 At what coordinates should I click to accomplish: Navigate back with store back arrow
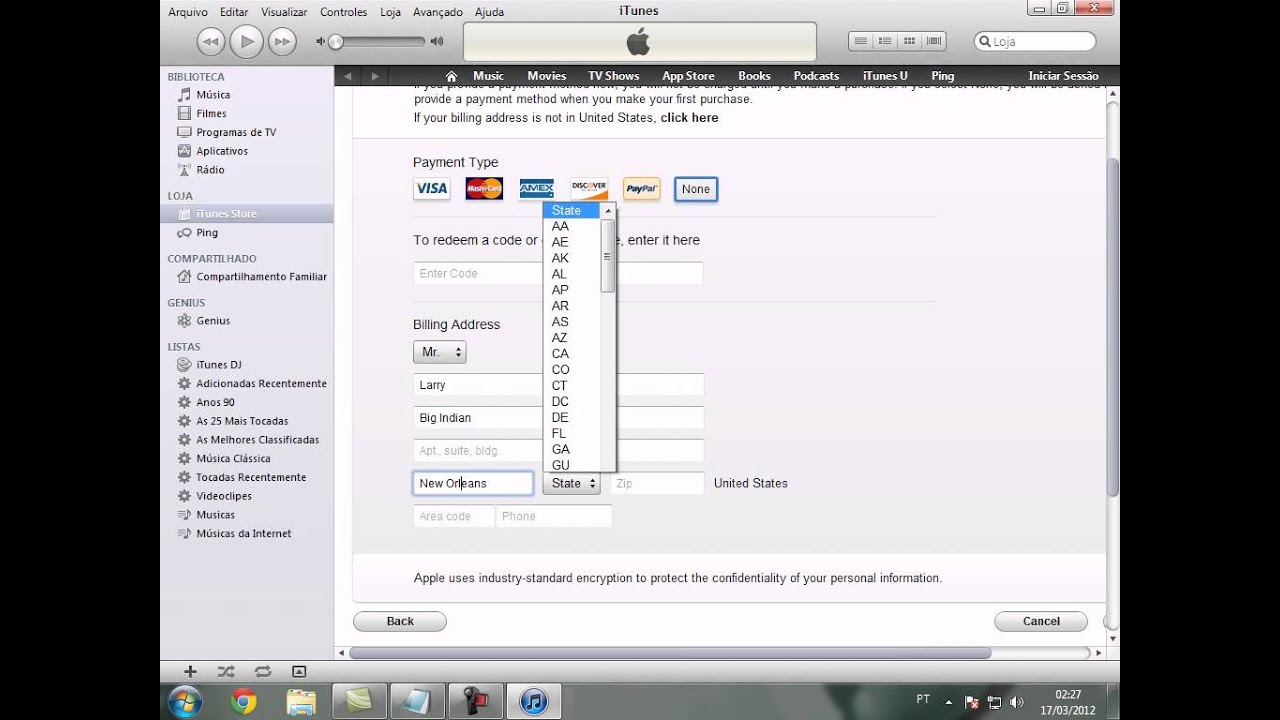coord(348,76)
